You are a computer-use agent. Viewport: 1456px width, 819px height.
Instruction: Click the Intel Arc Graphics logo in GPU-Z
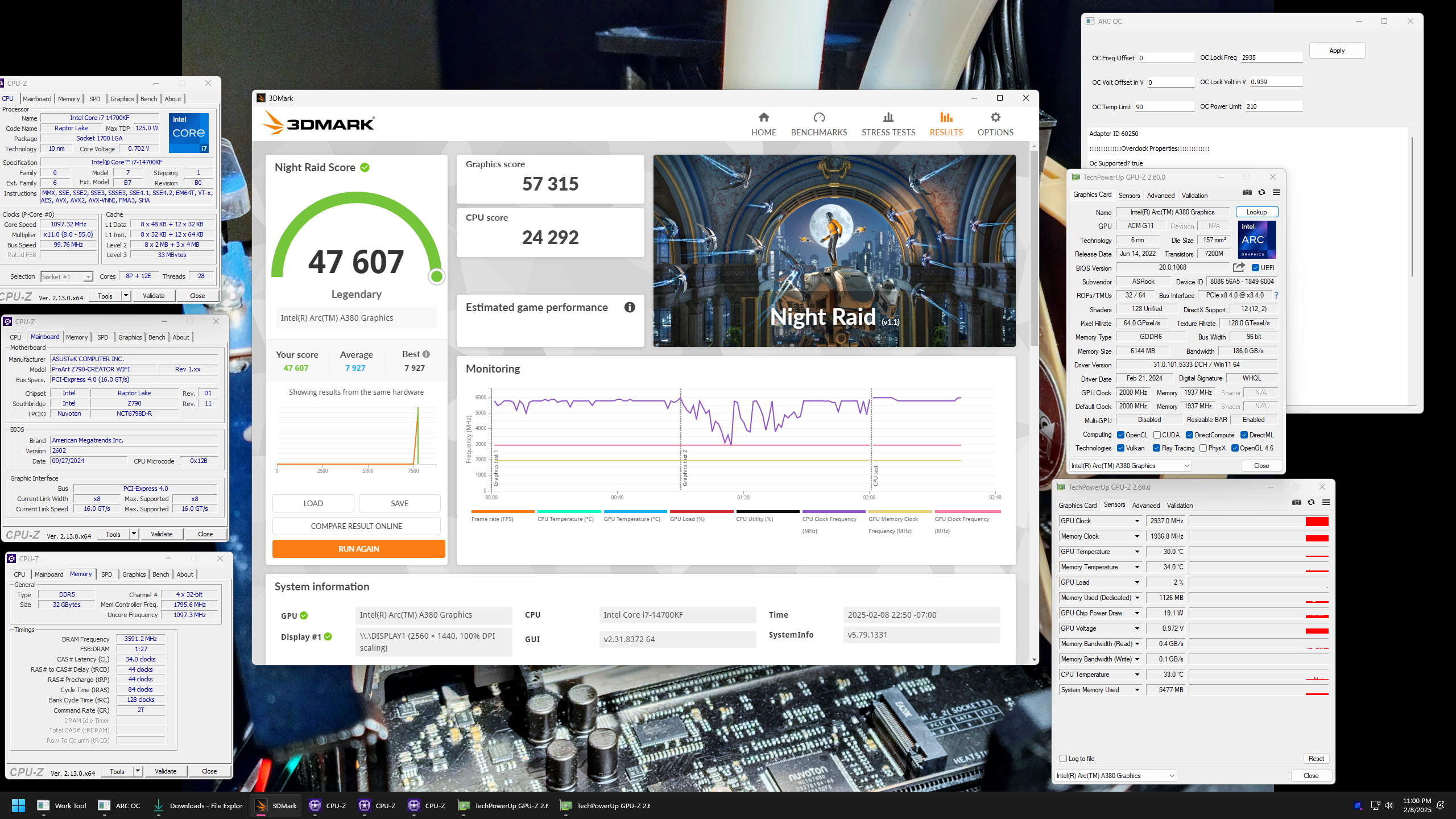(x=1256, y=239)
